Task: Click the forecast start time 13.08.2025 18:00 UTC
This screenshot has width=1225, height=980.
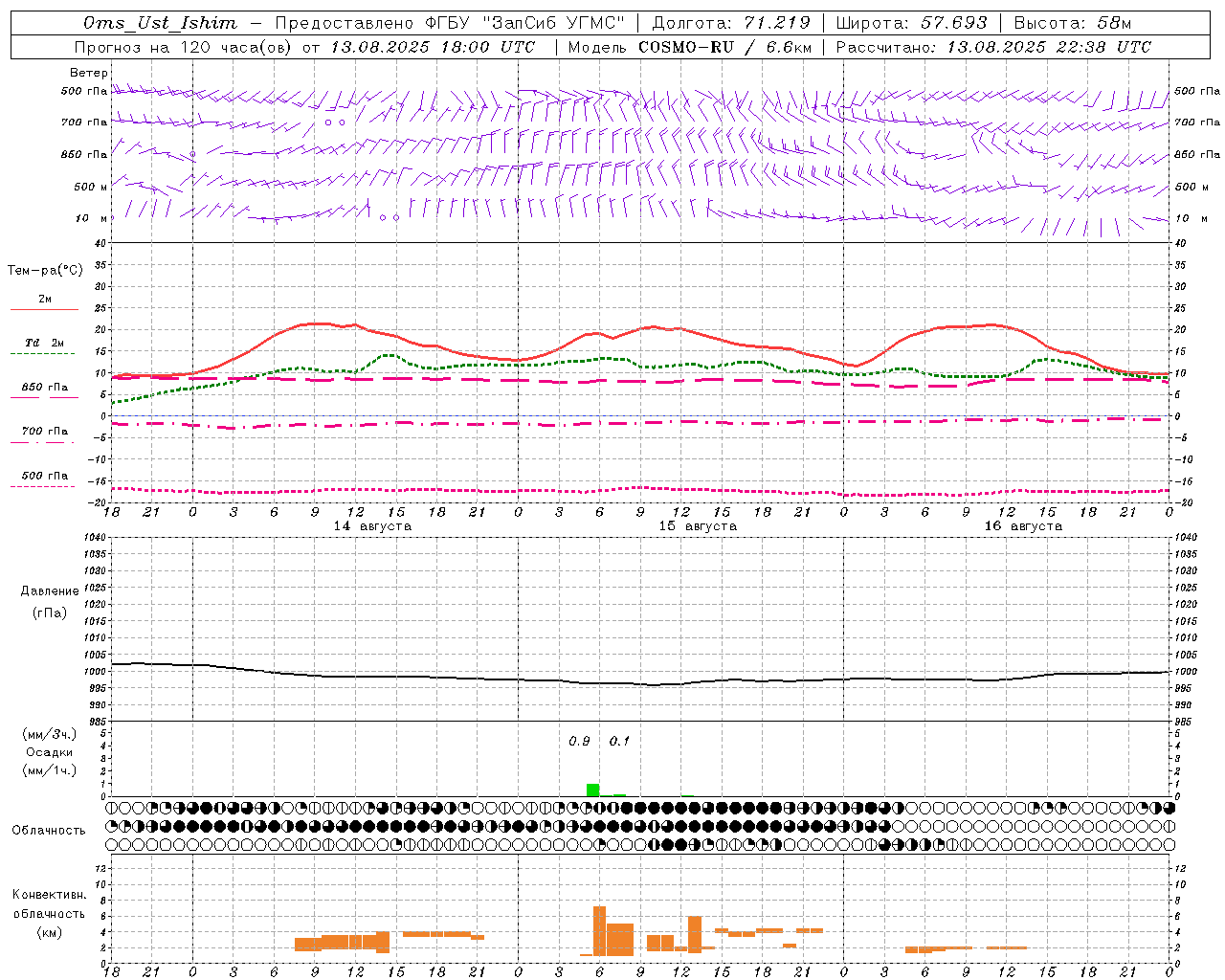Action: coord(433,47)
